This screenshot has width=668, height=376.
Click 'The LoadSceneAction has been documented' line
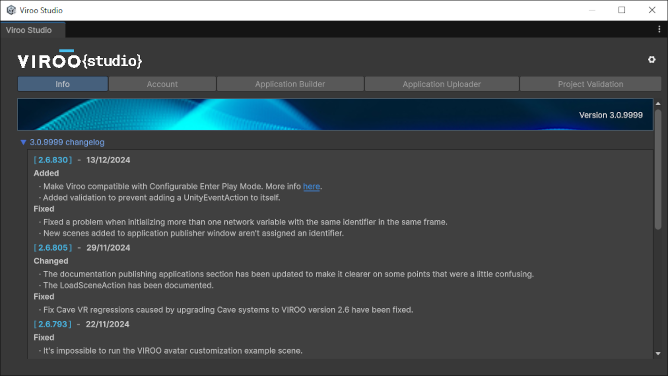(126, 285)
